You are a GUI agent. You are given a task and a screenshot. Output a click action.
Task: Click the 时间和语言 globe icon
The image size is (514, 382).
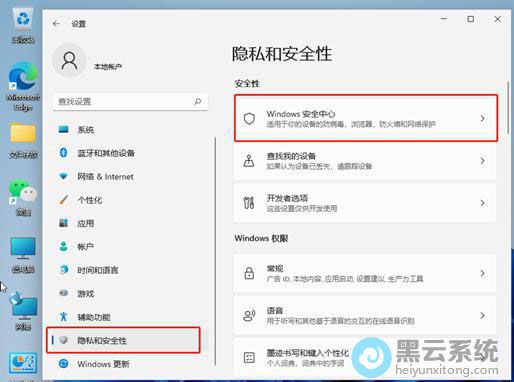tap(63, 269)
